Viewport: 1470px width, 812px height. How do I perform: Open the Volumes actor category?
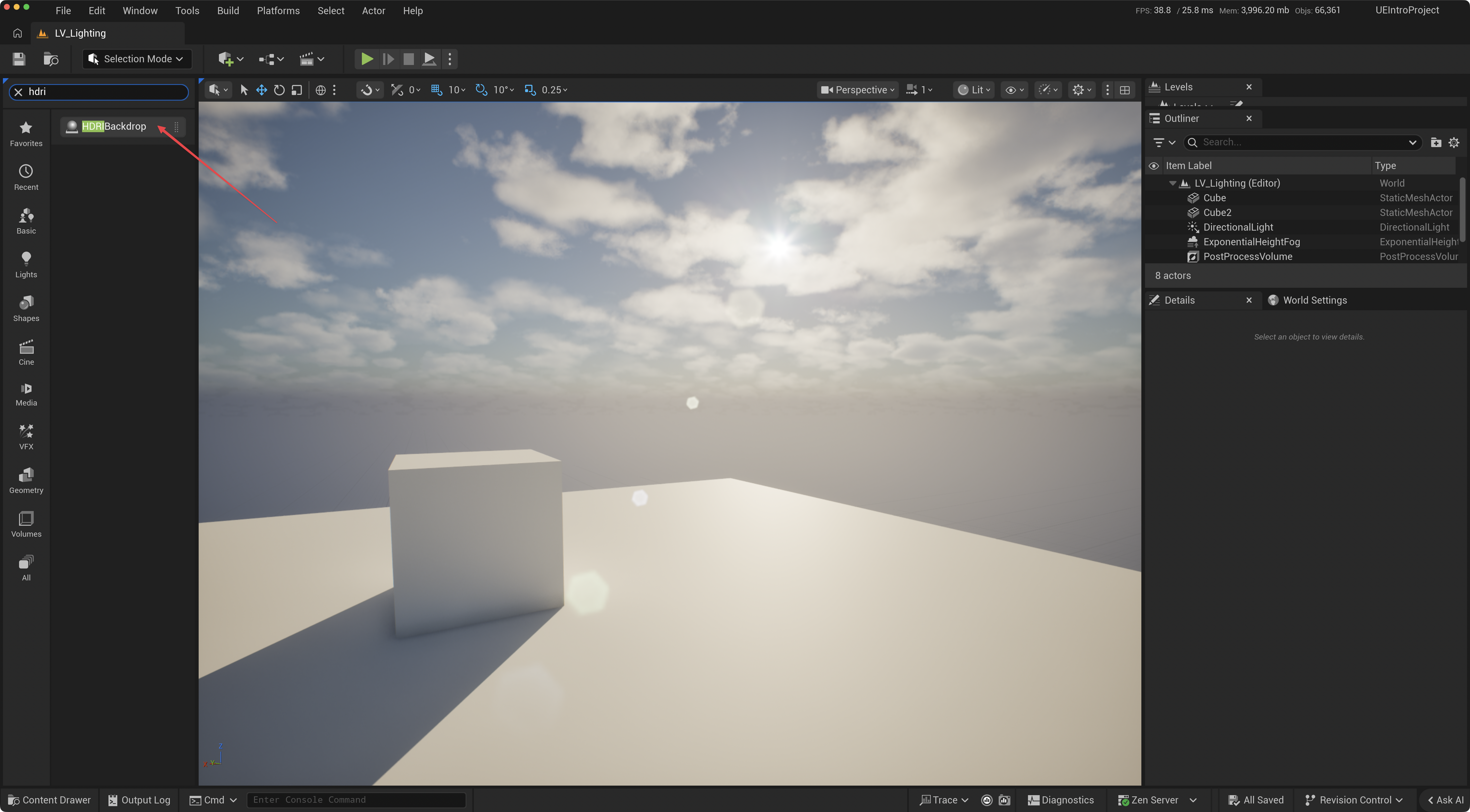click(x=26, y=525)
